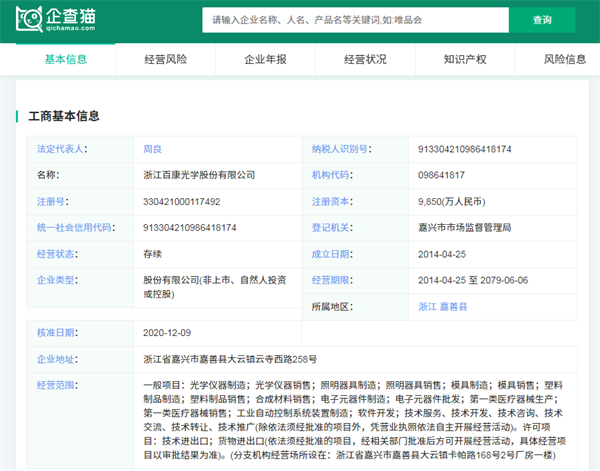600x471 pixels.
Task: Open legal representative 周良 link
Action: tap(152, 149)
